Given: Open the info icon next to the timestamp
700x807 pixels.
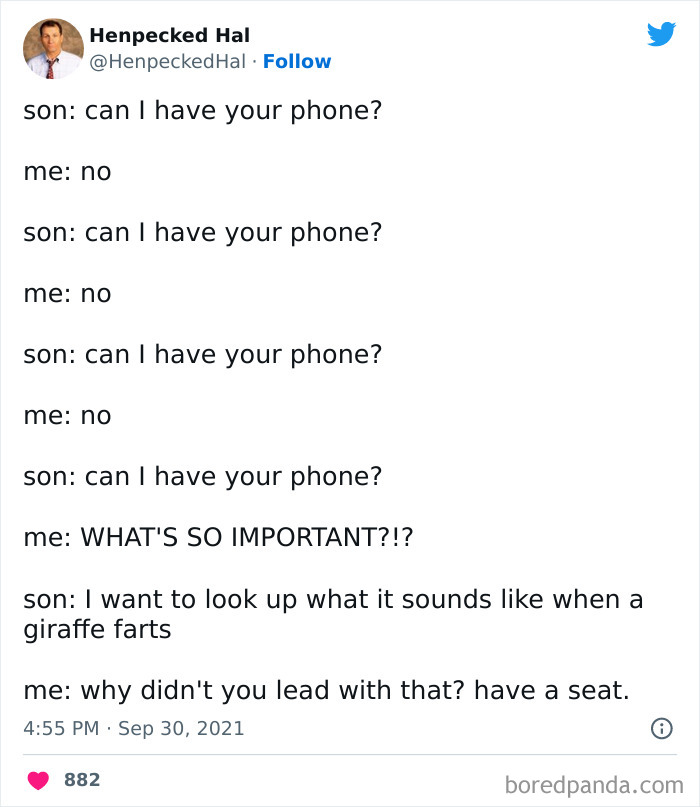Looking at the screenshot, I should pyautogui.click(x=664, y=729).
